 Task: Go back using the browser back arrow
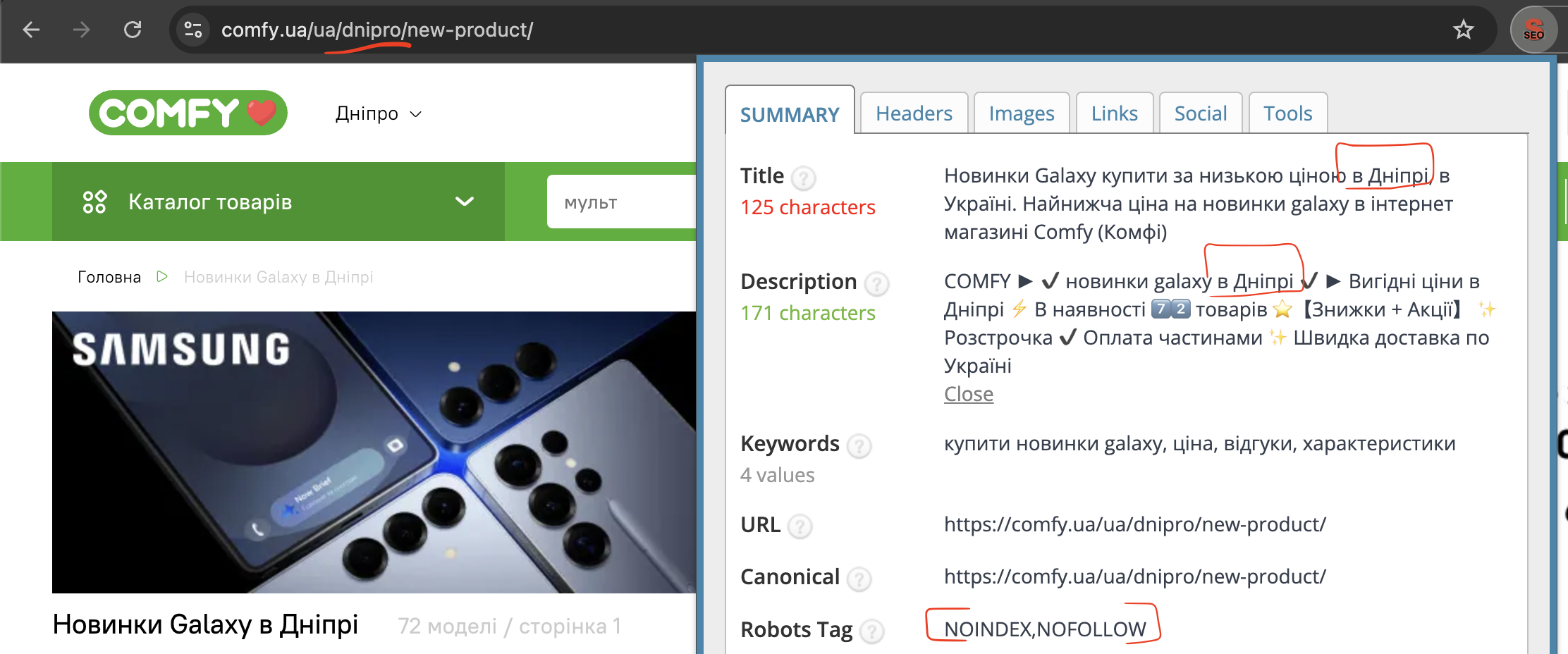point(31,30)
